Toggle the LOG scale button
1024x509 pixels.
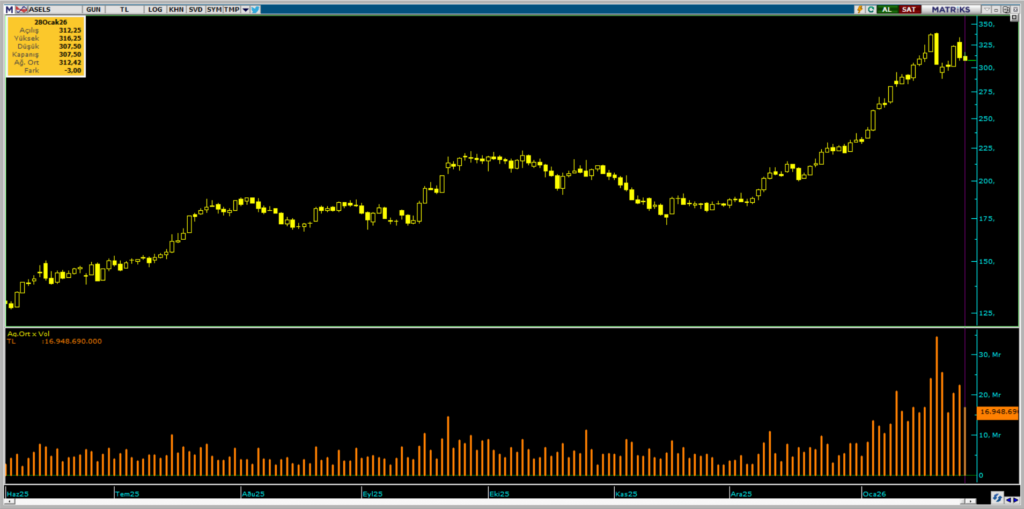click(155, 9)
